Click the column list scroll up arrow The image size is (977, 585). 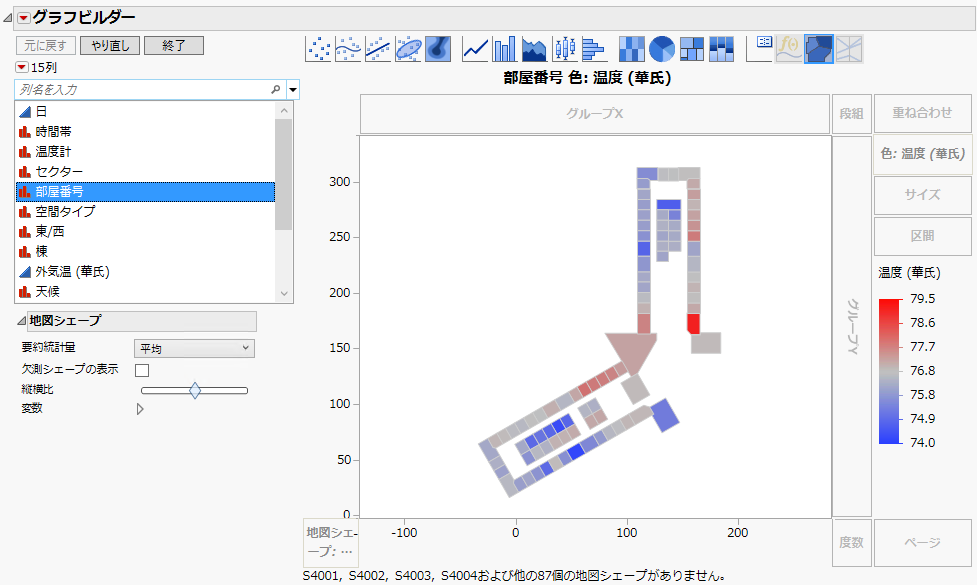284,111
